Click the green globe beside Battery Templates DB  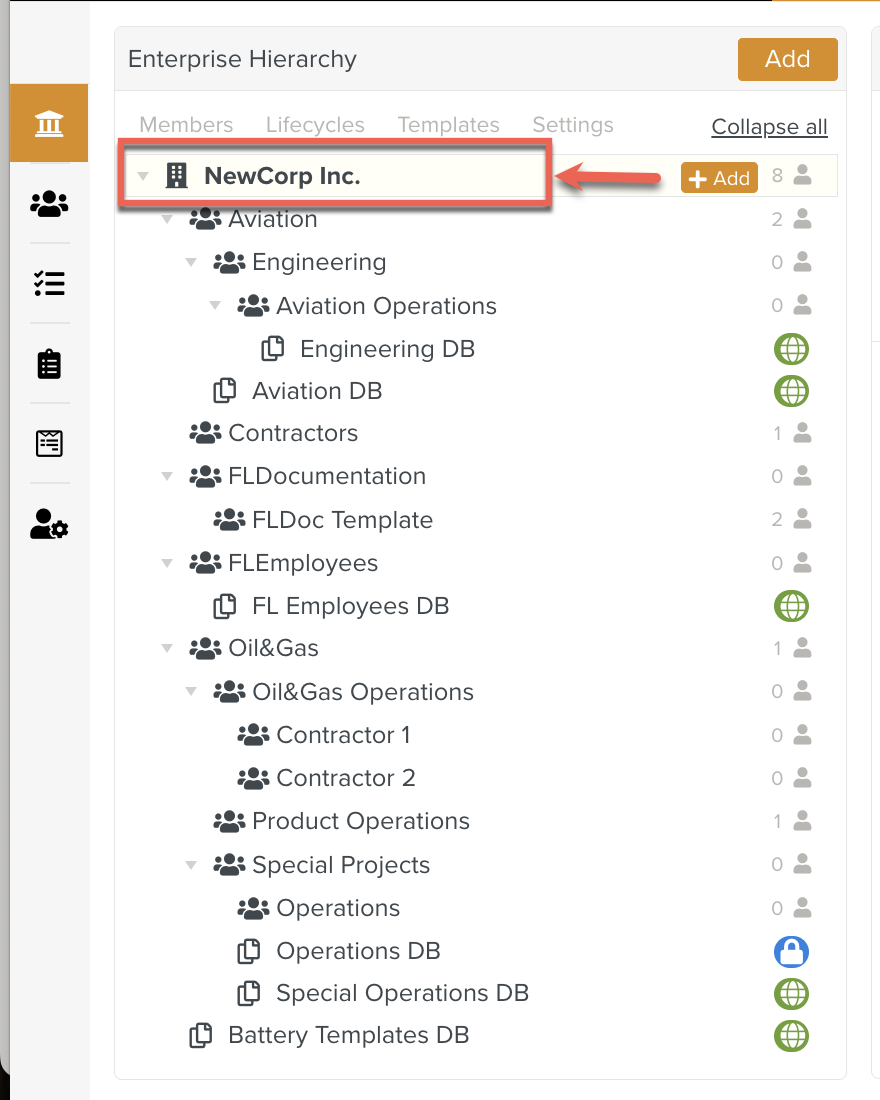(x=791, y=1035)
